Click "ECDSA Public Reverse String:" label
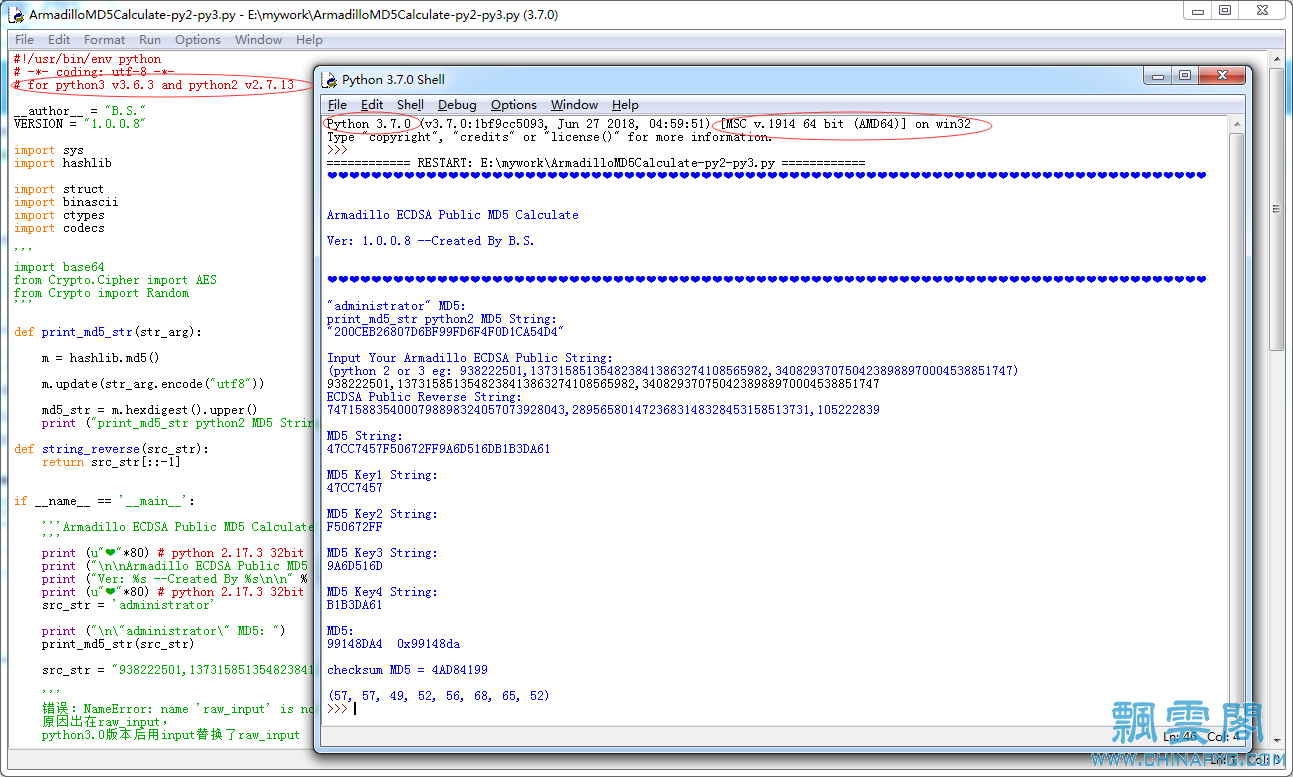 (x=424, y=397)
